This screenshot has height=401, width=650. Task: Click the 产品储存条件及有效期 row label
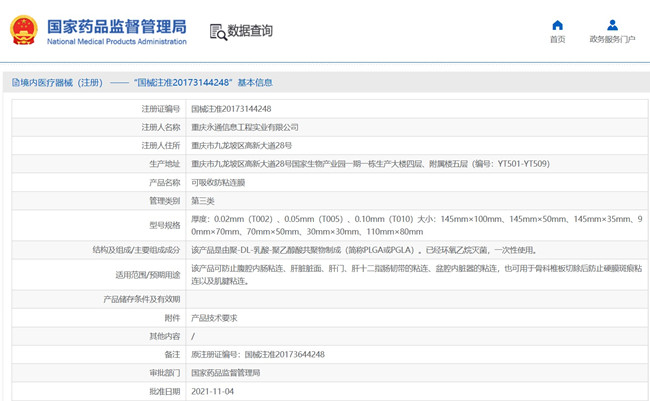tap(142, 299)
